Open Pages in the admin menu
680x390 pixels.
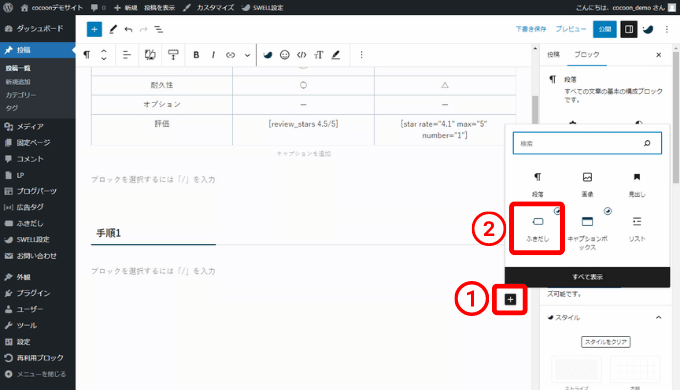[38, 143]
